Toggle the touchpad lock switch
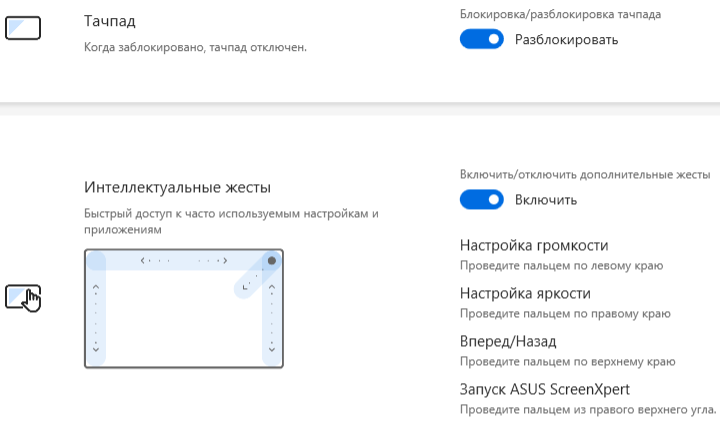The image size is (720, 423). (x=481, y=40)
